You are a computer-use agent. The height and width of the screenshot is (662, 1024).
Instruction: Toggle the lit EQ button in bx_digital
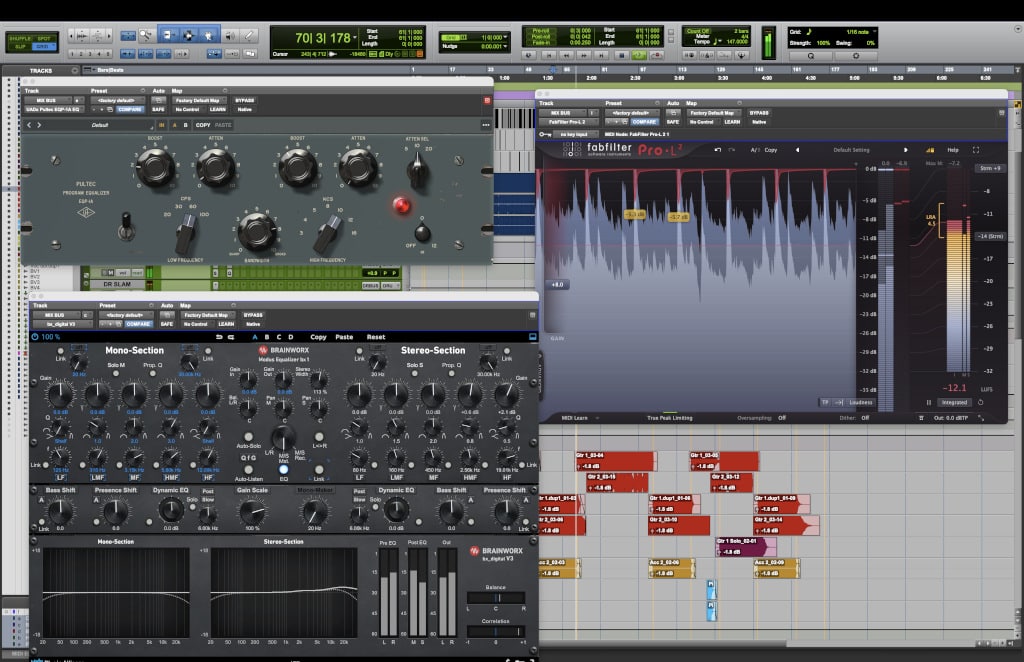[x=283, y=469]
